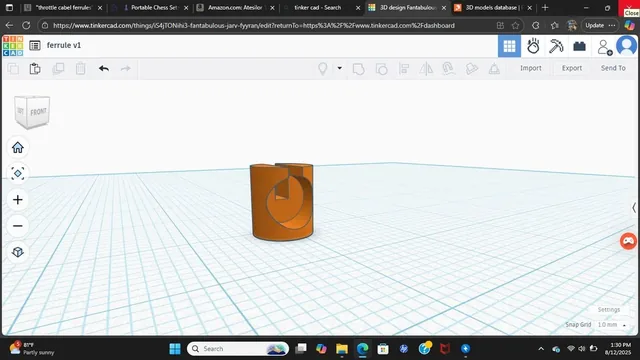Toggle orthographic/perspective view cube icon
640x360 pixels.
coord(18,252)
